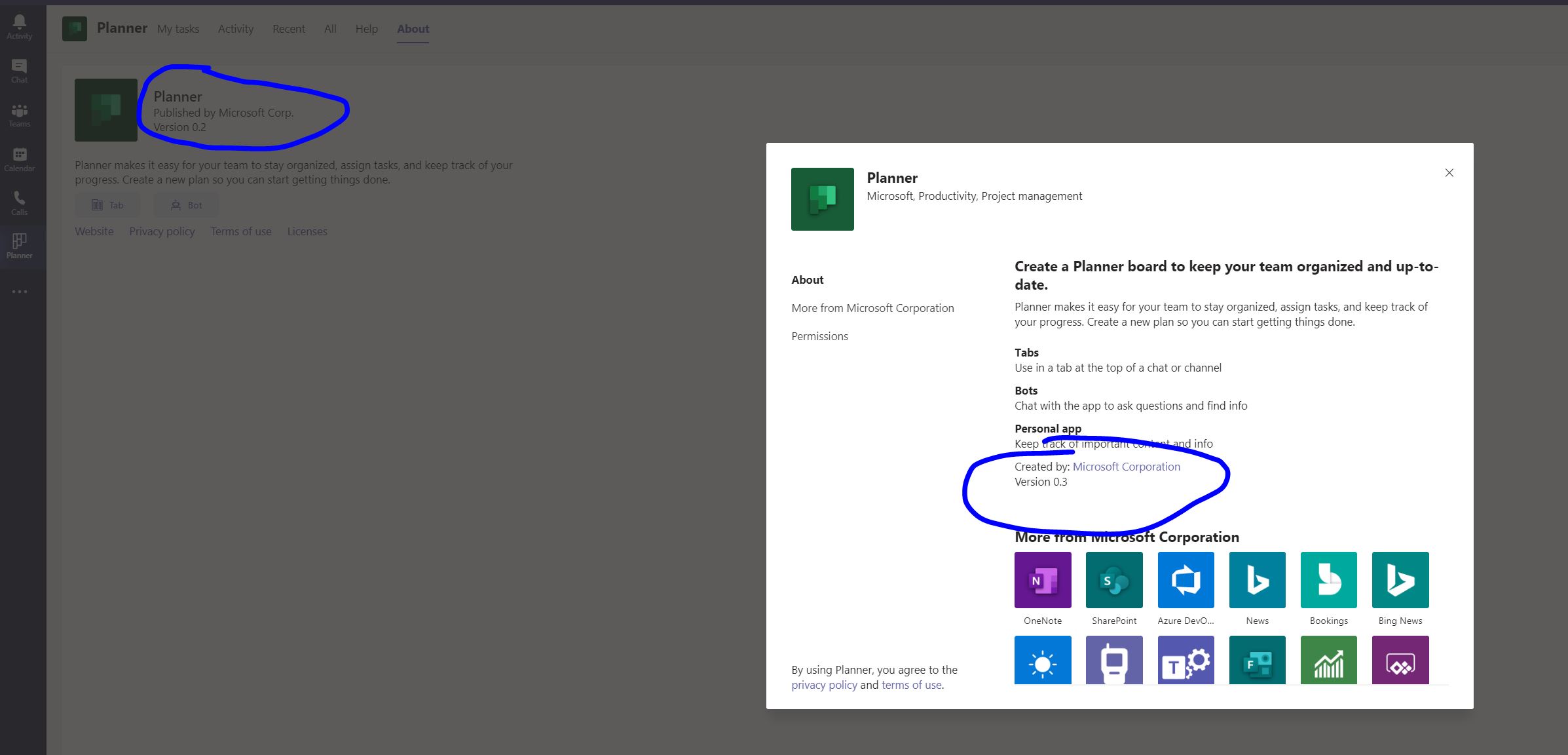1568x755 pixels.
Task: Expand more apps ellipsis in sidebar
Action: [x=19, y=292]
